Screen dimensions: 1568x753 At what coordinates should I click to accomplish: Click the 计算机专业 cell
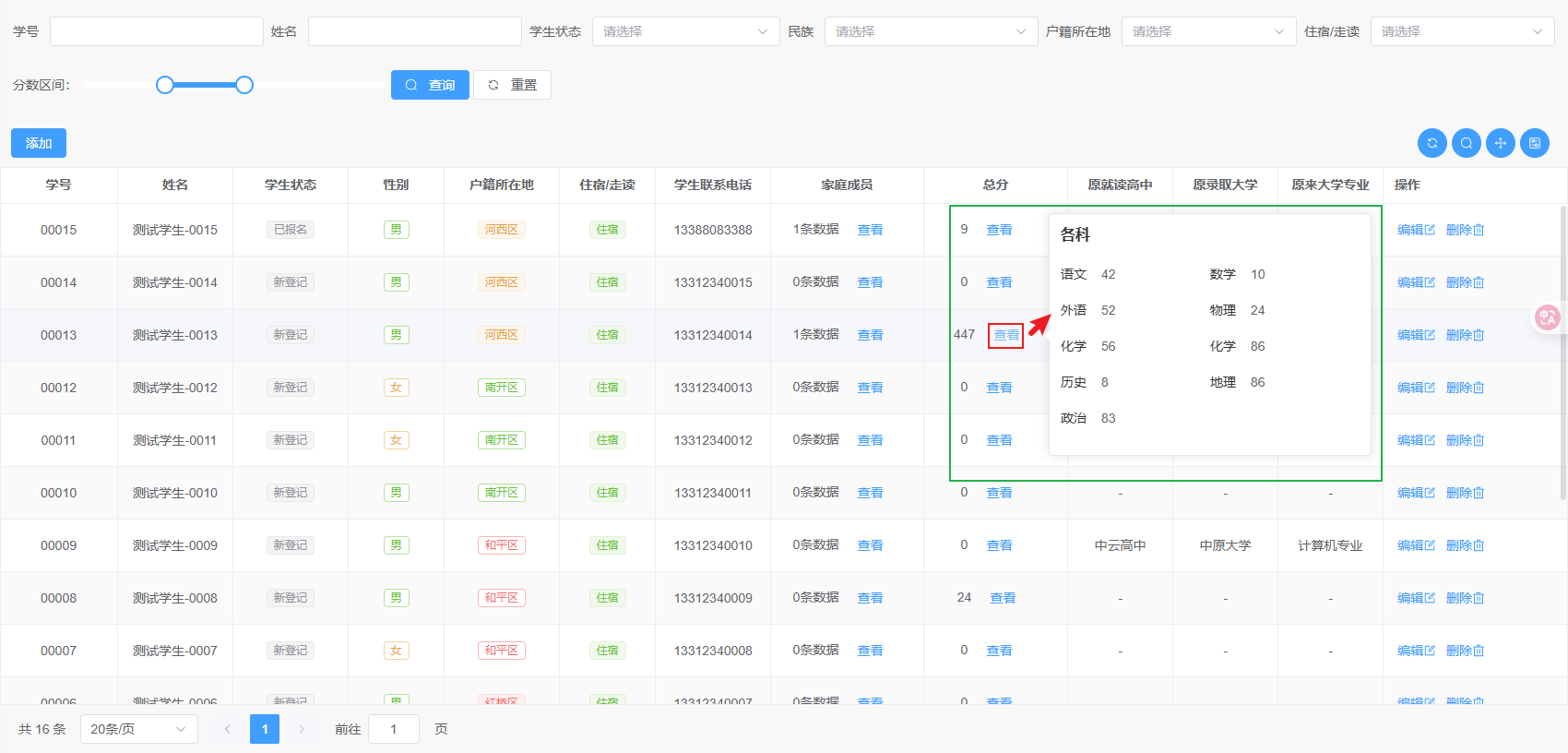1330,545
